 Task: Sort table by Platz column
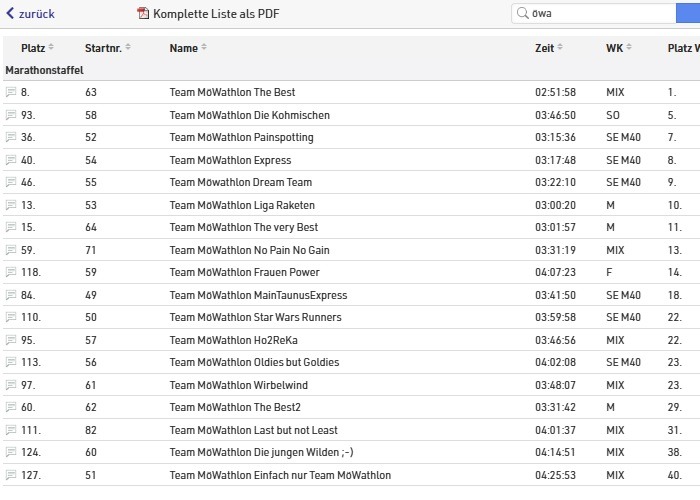point(37,48)
